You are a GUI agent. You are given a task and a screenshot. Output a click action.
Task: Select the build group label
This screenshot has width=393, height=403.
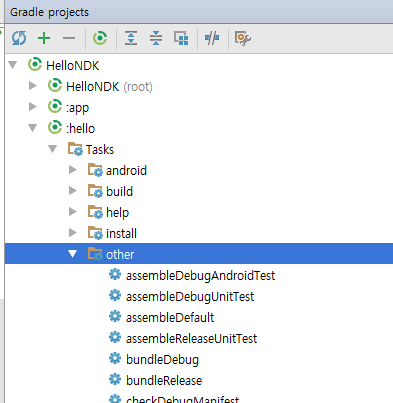tap(119, 192)
